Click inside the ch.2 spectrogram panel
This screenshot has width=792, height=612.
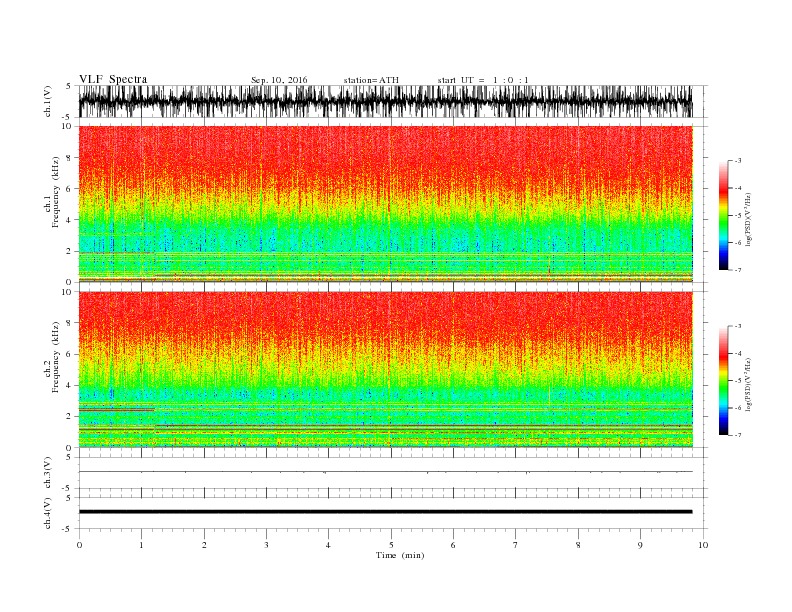click(385, 369)
